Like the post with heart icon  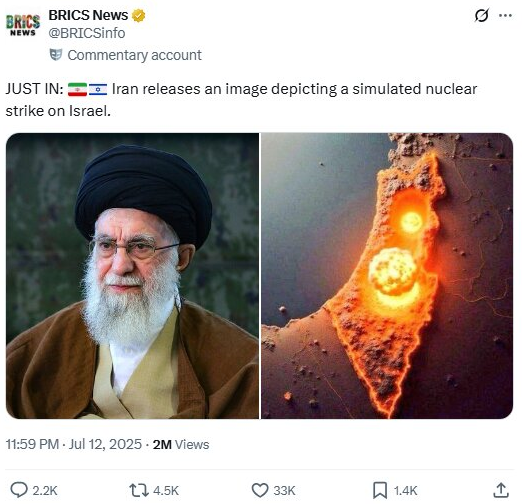click(260, 490)
